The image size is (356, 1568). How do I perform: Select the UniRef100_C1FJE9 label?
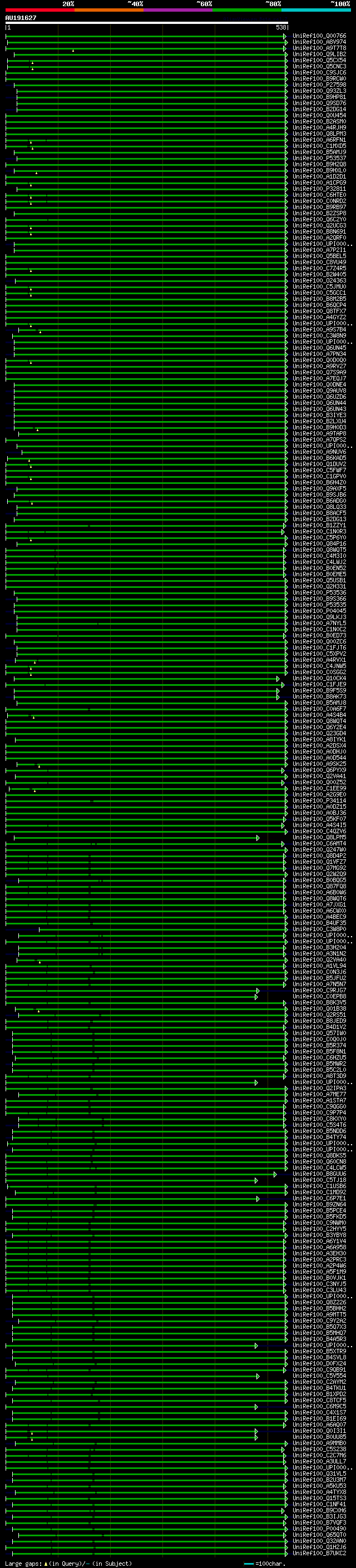coord(319,684)
